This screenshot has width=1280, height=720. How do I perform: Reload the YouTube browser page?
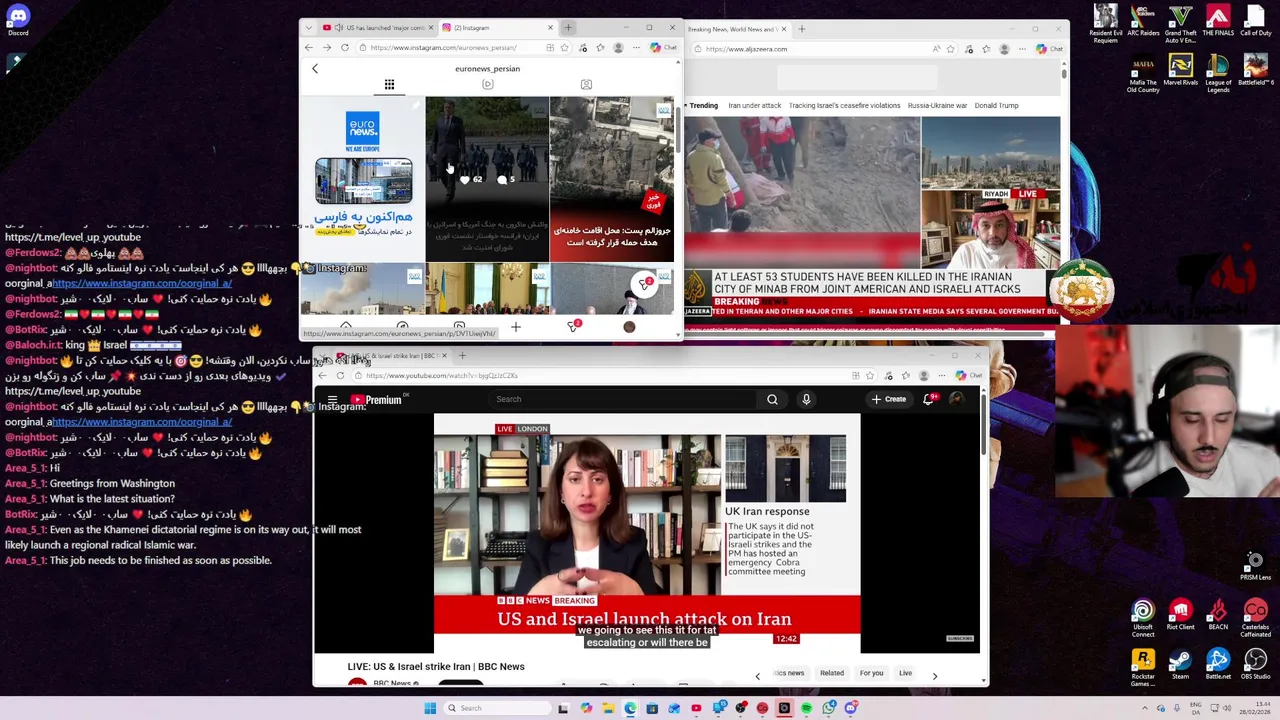click(x=340, y=376)
